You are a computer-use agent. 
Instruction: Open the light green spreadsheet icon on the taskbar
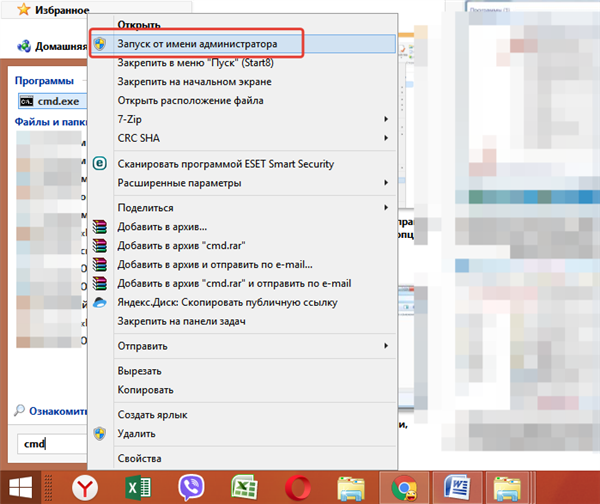(x=245, y=488)
